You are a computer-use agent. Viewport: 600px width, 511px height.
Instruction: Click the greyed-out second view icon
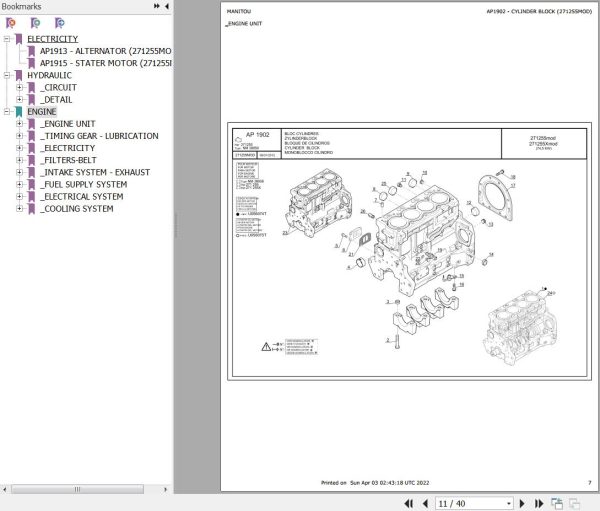(x=574, y=503)
